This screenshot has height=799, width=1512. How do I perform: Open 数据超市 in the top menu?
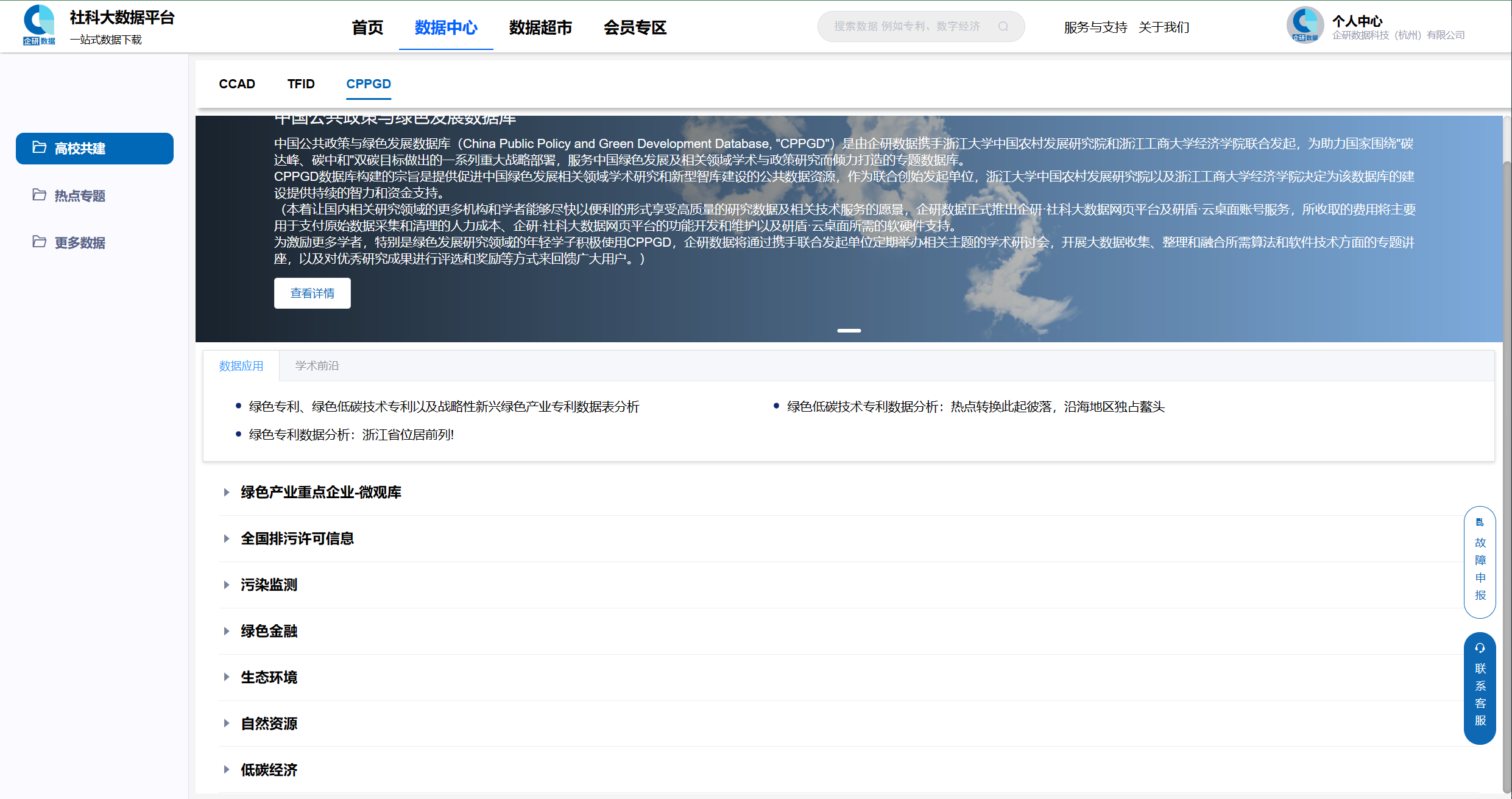click(x=540, y=27)
